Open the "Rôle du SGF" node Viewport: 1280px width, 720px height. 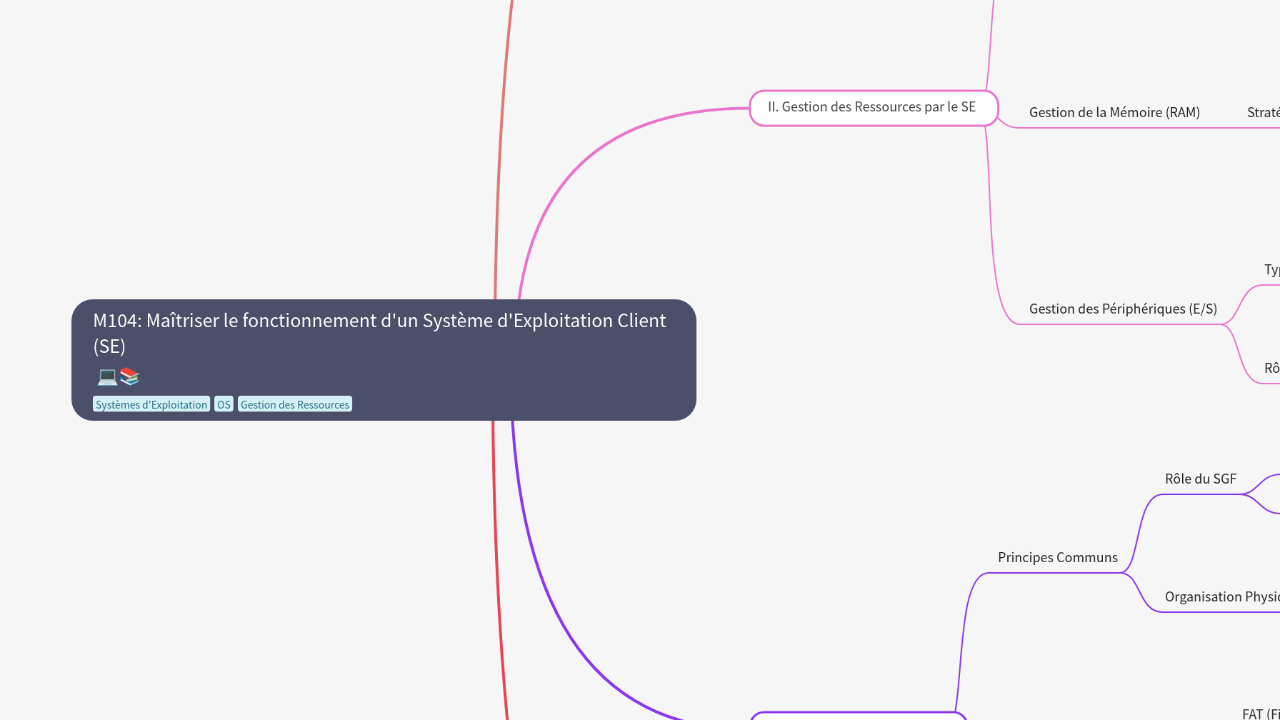coord(1199,478)
